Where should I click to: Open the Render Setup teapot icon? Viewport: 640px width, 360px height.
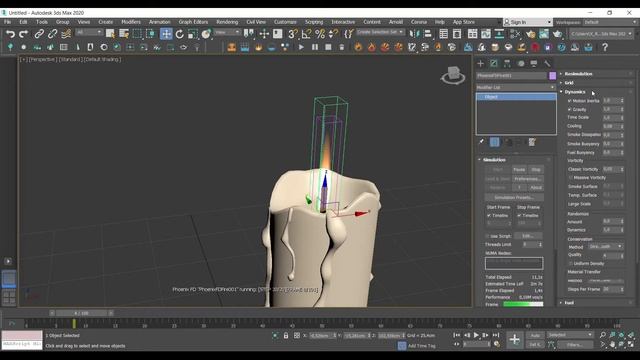click(x=530, y=34)
